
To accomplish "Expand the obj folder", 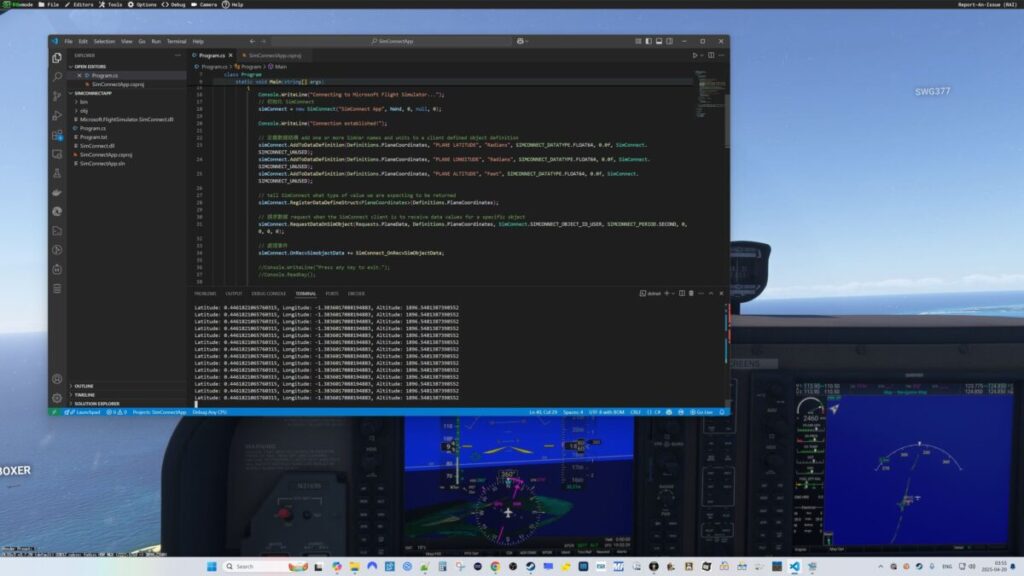I will pos(84,111).
